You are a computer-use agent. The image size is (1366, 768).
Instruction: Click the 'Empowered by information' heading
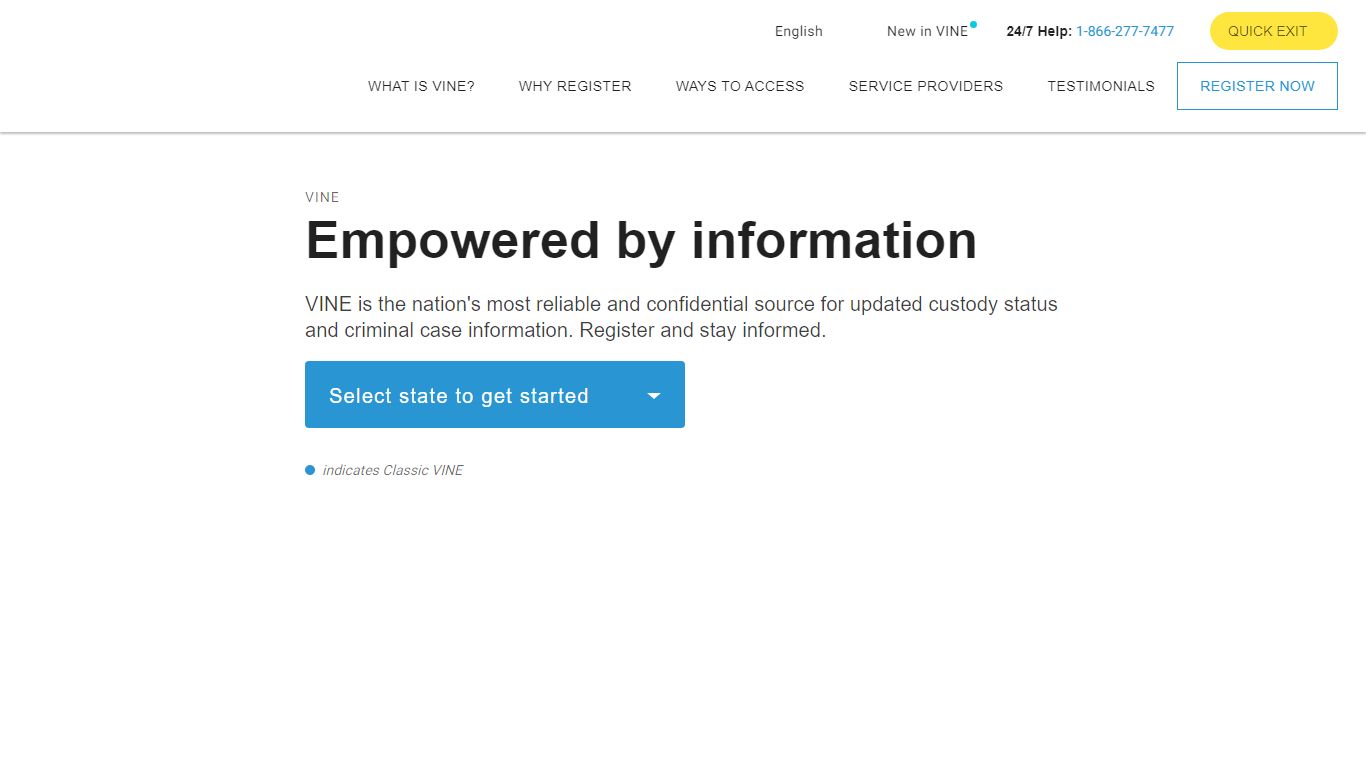(641, 240)
